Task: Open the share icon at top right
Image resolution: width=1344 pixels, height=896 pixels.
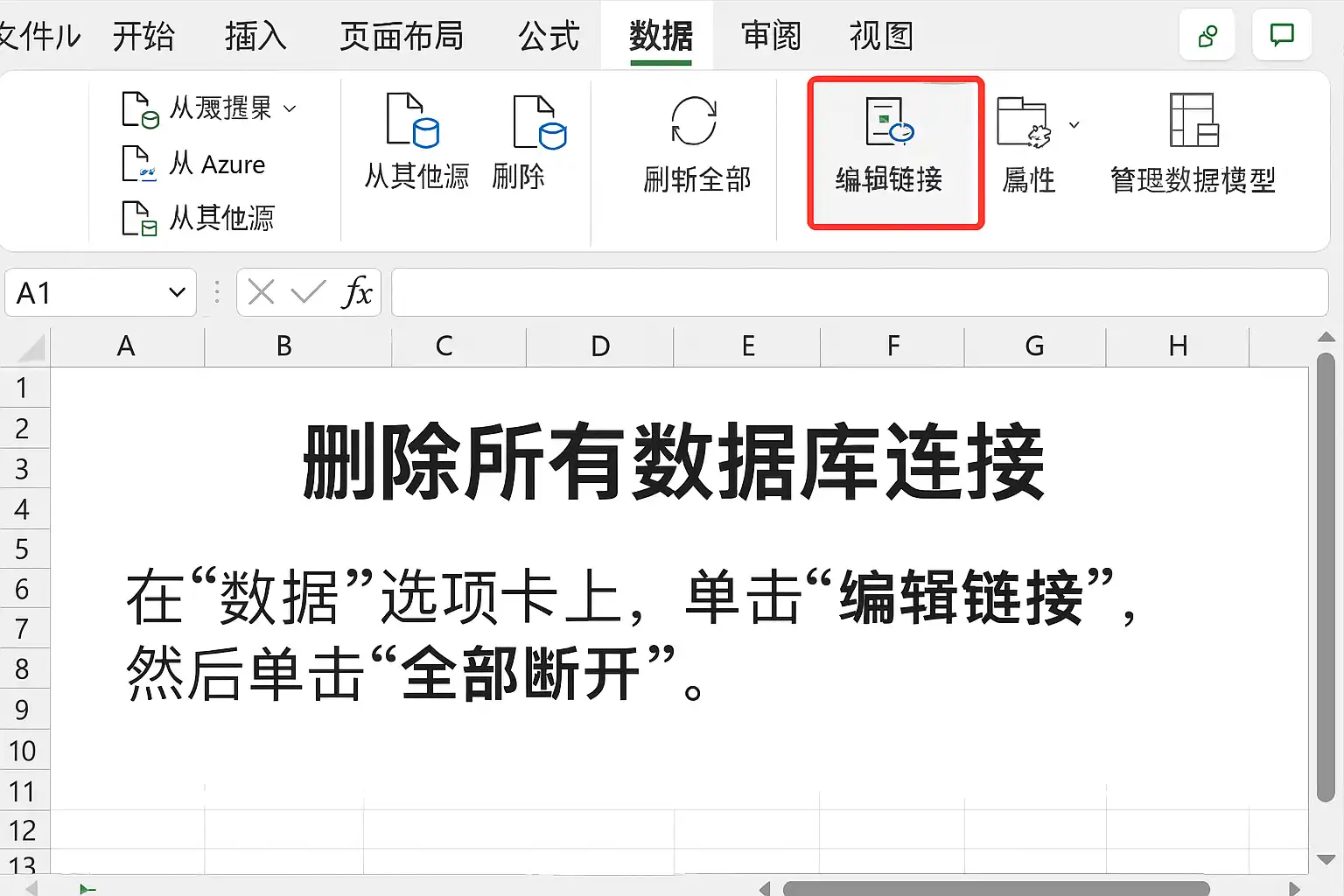Action: [x=1207, y=36]
